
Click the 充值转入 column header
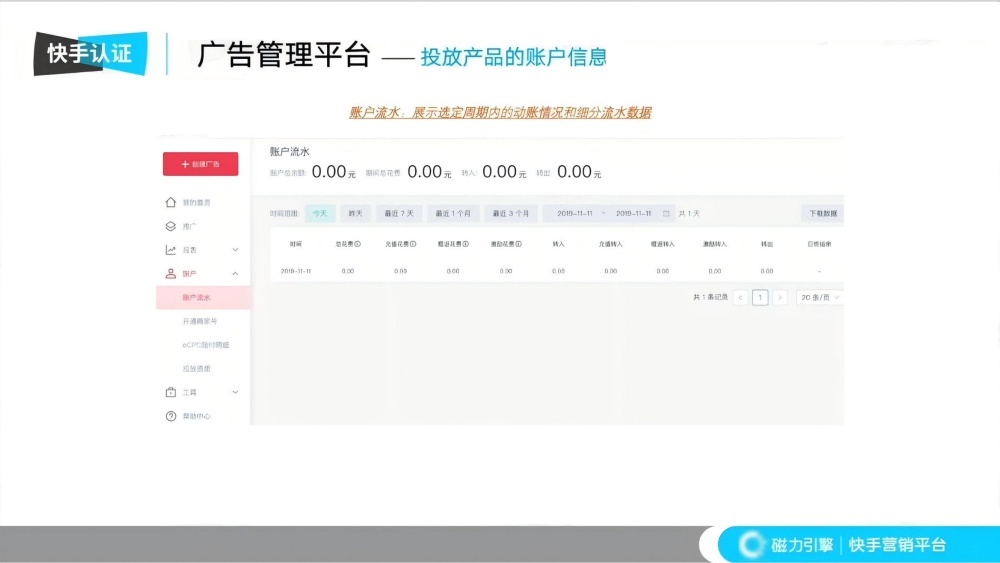point(610,244)
